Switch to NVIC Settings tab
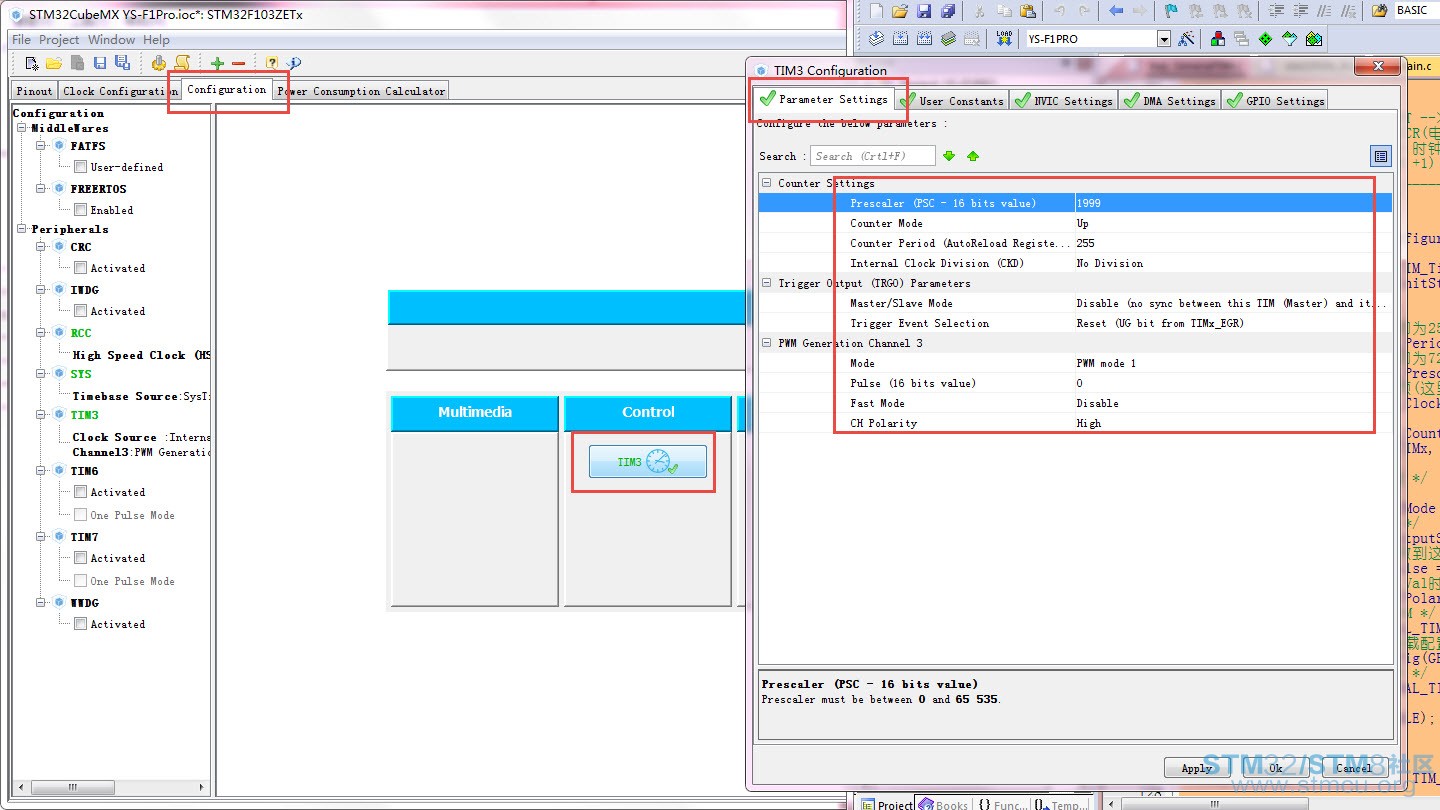This screenshot has height=810, width=1440. (x=1063, y=100)
